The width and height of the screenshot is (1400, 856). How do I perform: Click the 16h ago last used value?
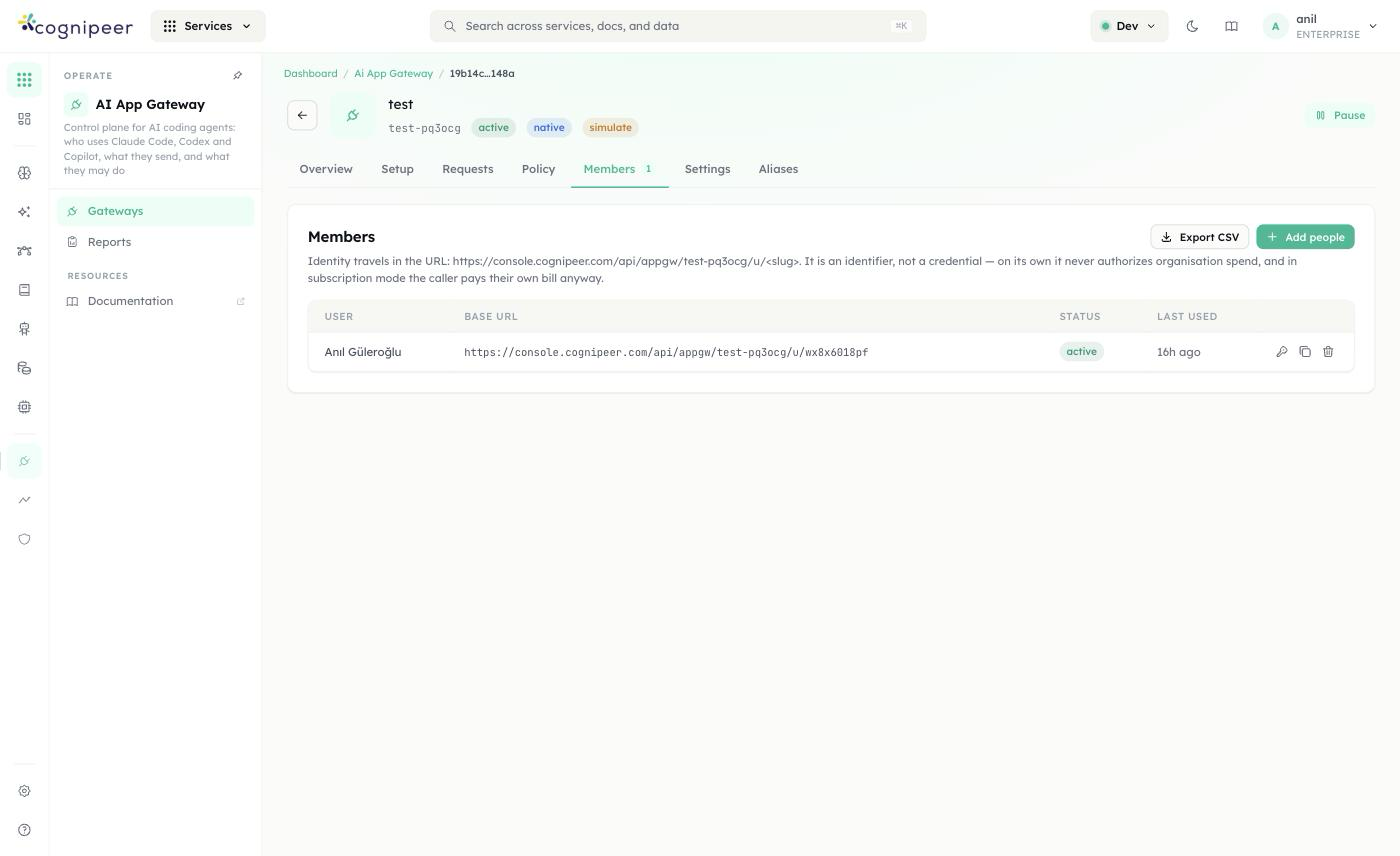pyautogui.click(x=1179, y=352)
